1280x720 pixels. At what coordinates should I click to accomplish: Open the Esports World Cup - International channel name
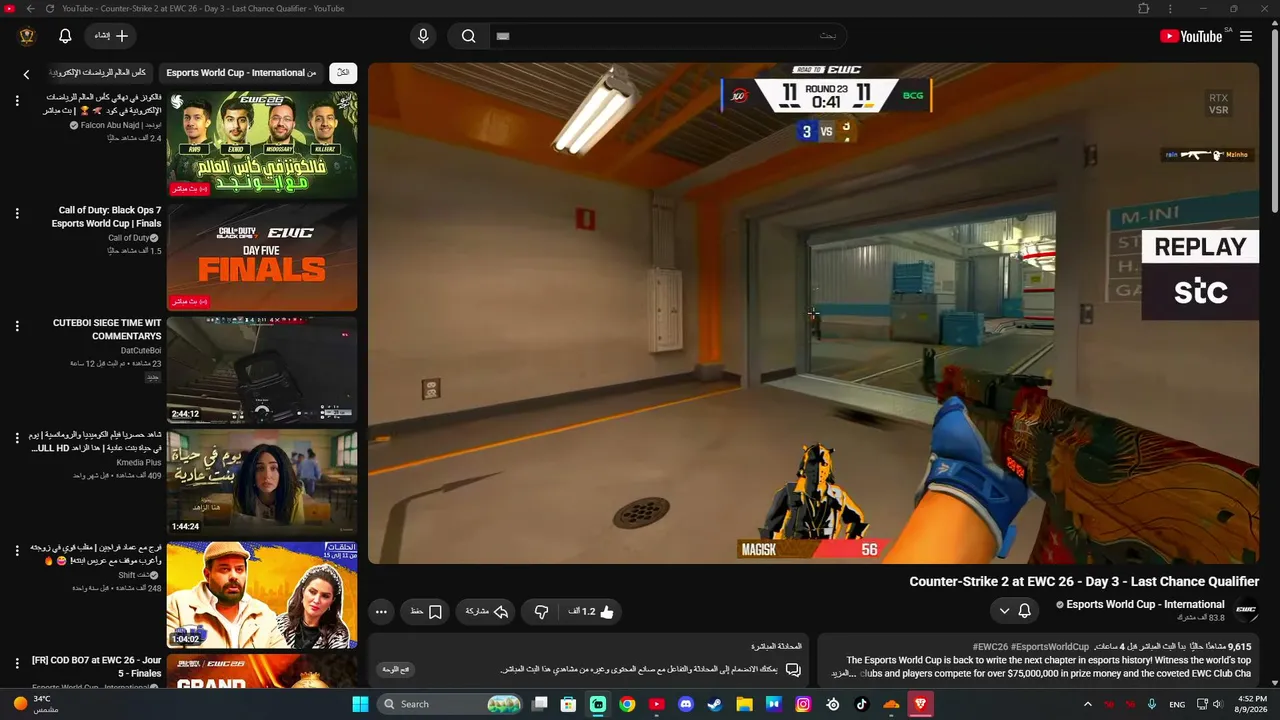1145,604
